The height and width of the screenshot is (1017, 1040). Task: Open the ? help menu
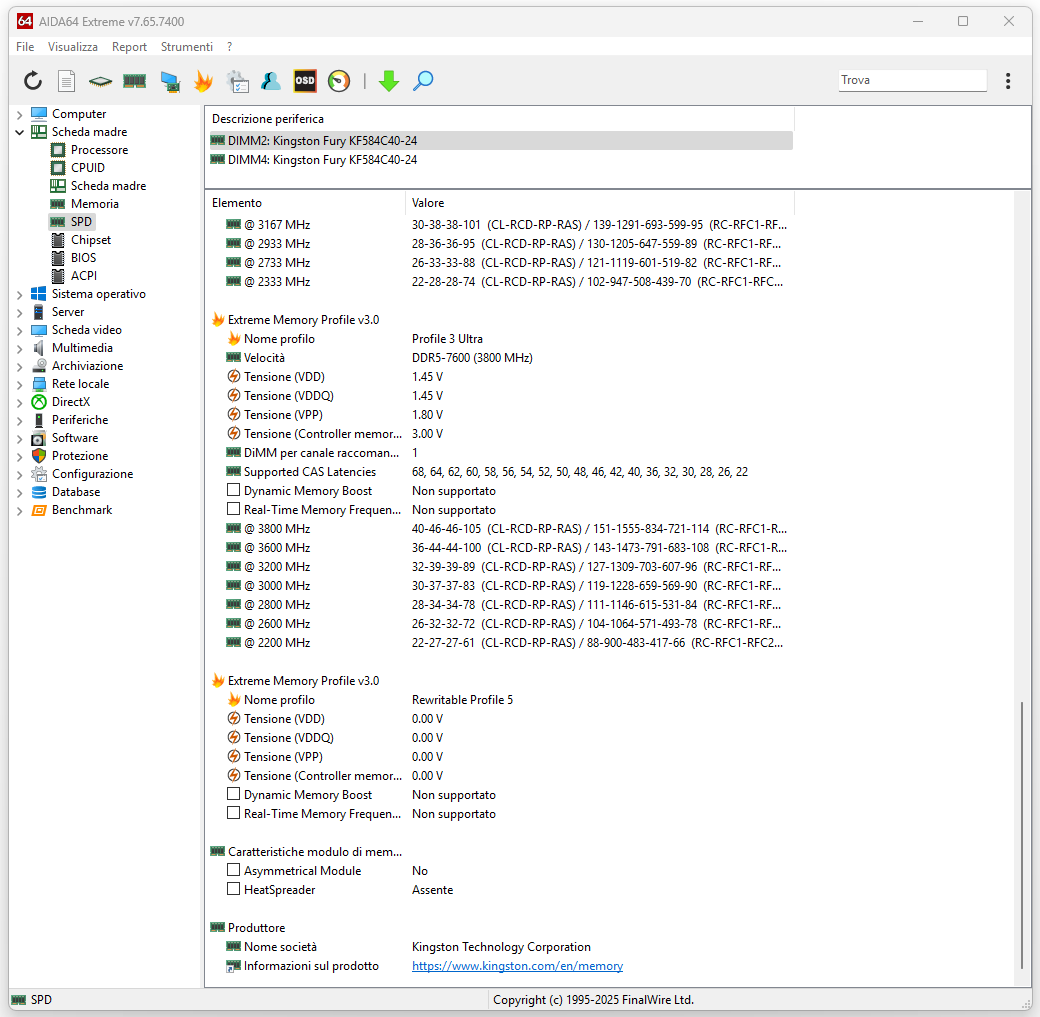(x=229, y=46)
